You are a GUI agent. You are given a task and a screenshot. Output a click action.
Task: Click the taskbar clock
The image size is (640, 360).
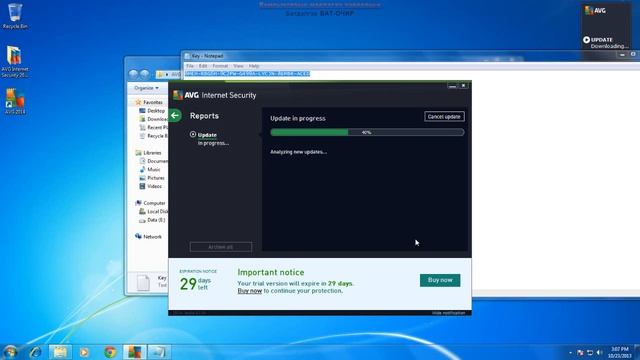coord(620,353)
